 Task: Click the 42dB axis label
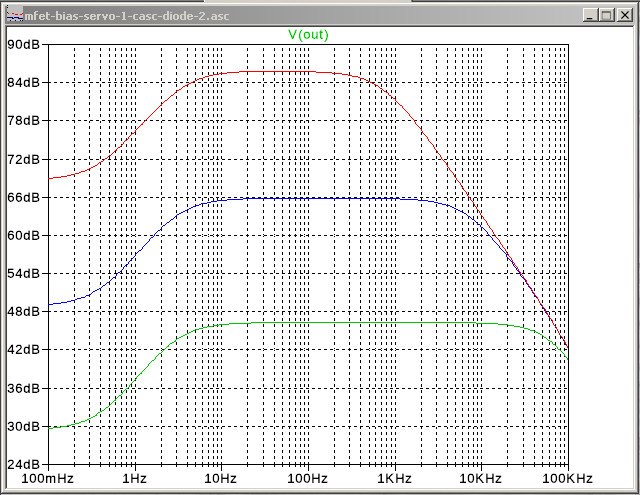click(23, 350)
